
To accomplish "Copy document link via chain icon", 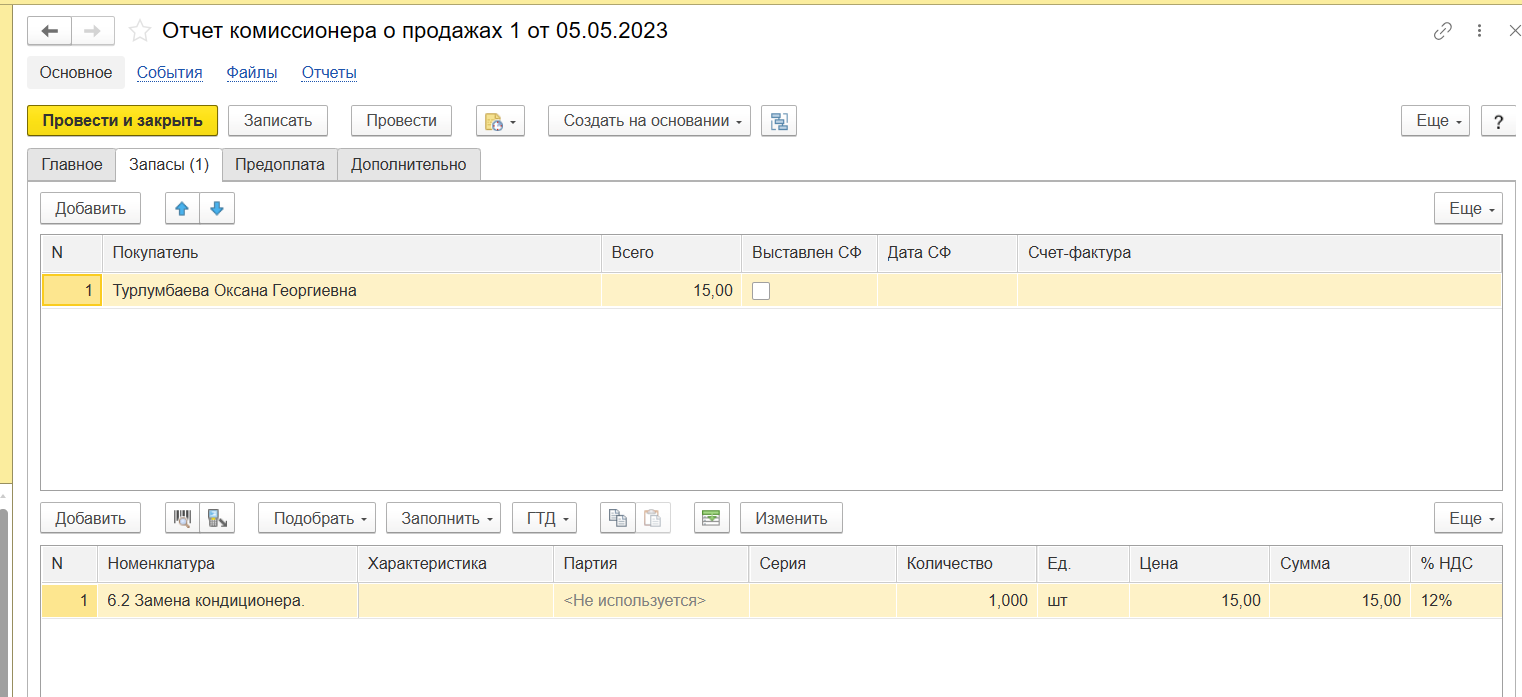I will click(x=1442, y=31).
